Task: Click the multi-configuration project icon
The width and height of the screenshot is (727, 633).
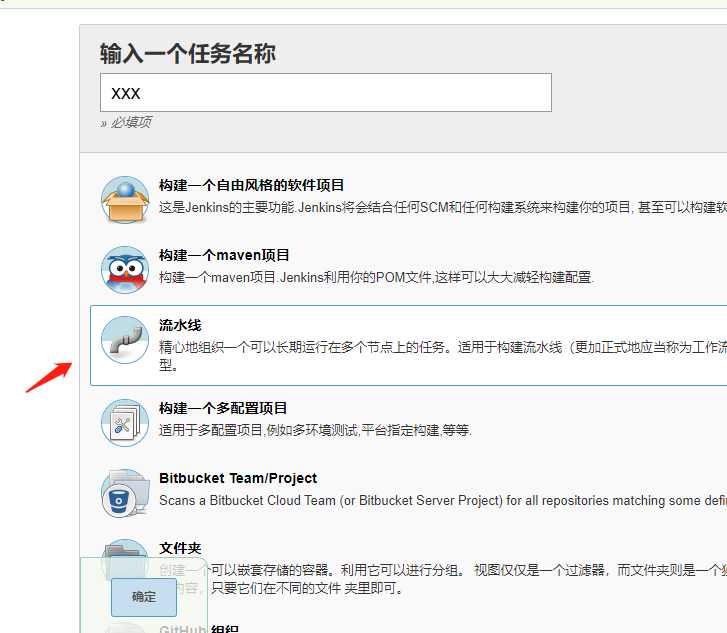Action: (125, 423)
